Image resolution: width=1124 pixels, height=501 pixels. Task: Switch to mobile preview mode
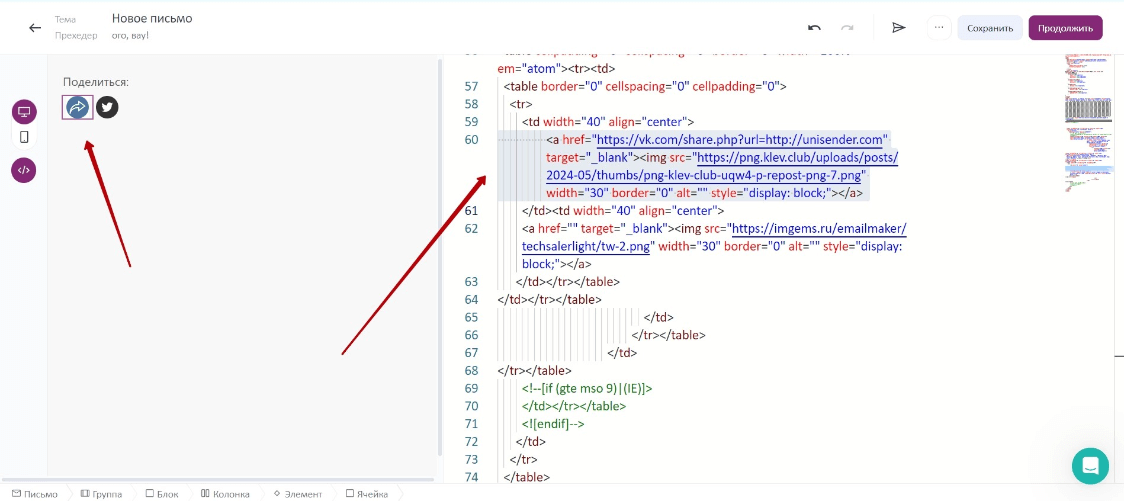click(x=24, y=137)
